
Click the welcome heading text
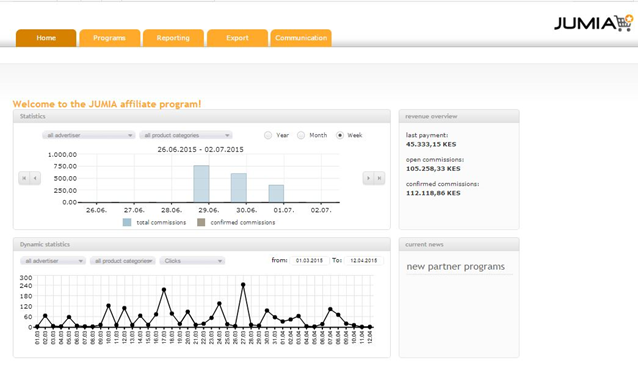click(x=107, y=104)
